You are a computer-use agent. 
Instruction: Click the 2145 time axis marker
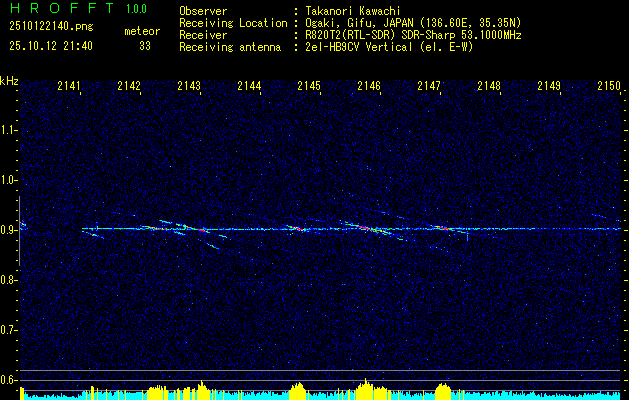(309, 85)
